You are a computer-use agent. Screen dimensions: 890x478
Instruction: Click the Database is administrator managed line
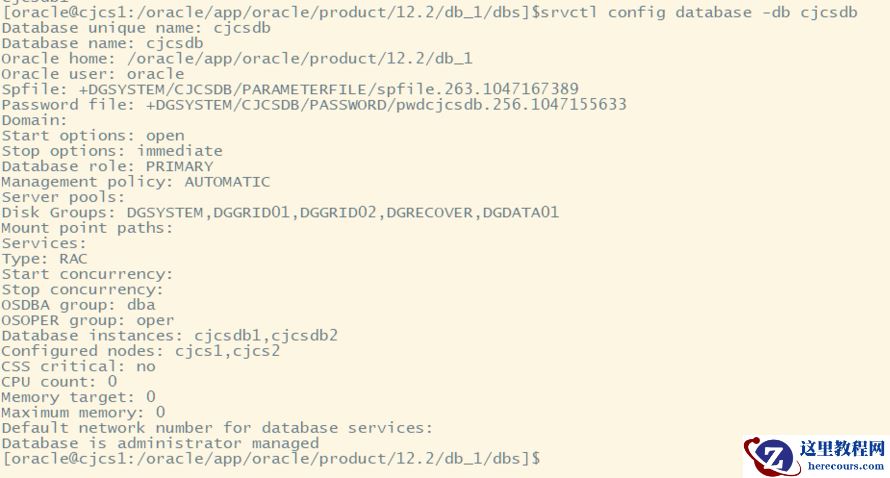[x=160, y=443]
